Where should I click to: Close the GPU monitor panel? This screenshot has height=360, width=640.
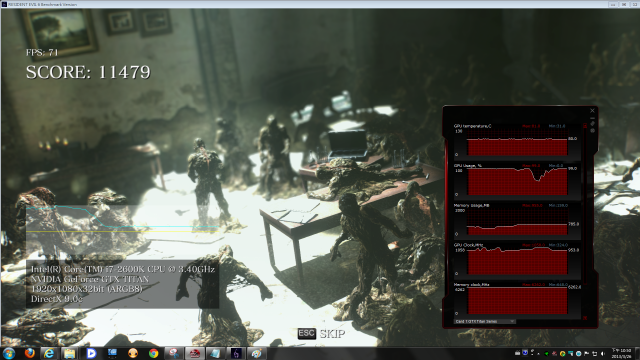coord(592,111)
